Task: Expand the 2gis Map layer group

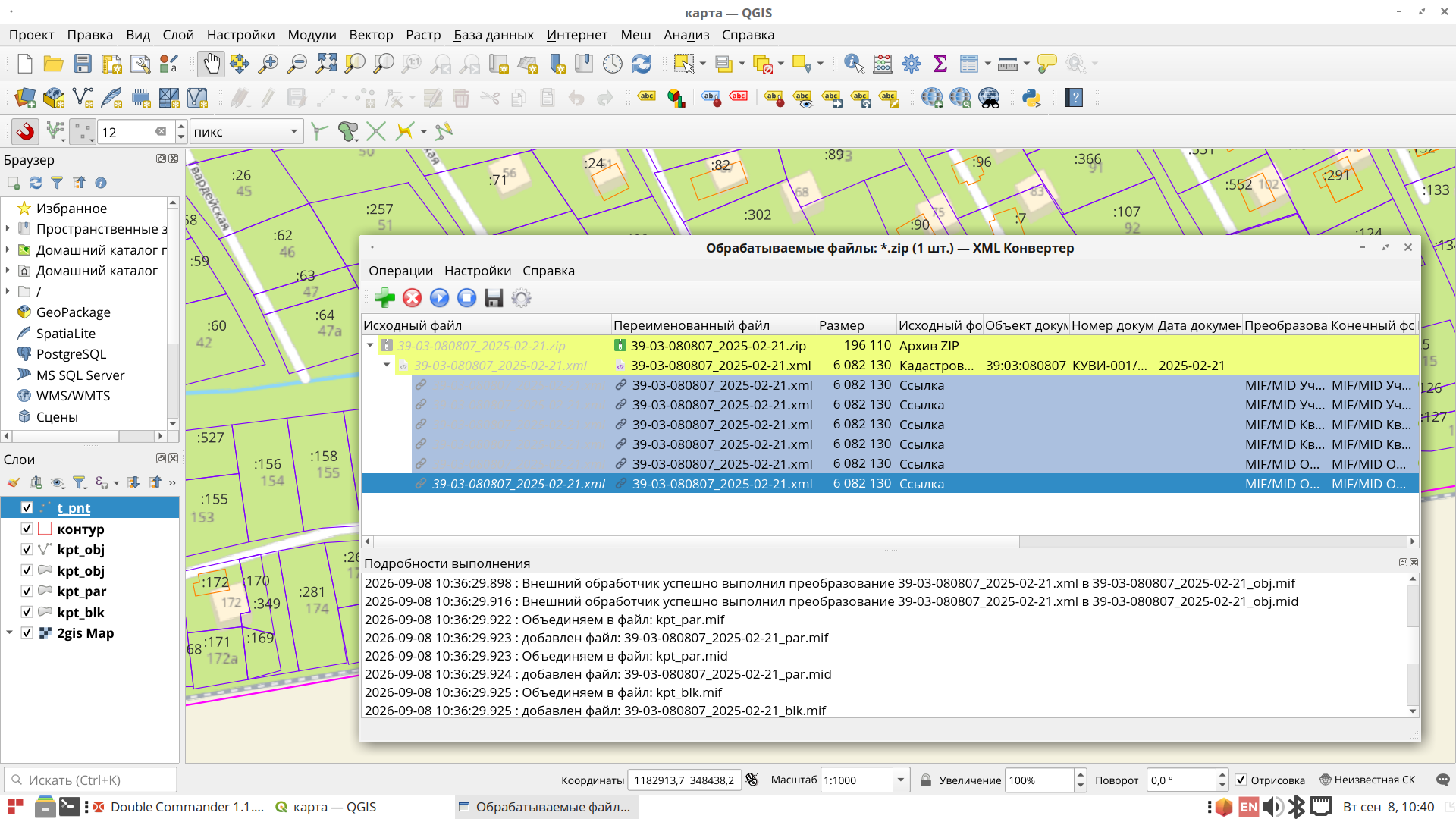Action: coord(9,633)
